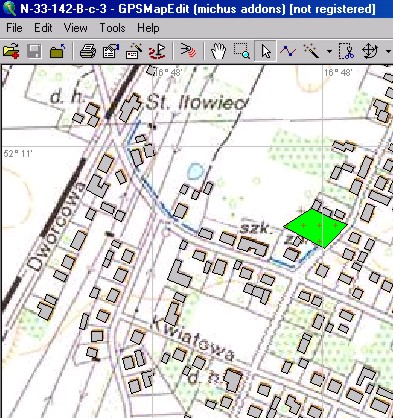Open the dropdown arrow next to magic wand
This screenshot has height=418, width=393.
[329, 52]
